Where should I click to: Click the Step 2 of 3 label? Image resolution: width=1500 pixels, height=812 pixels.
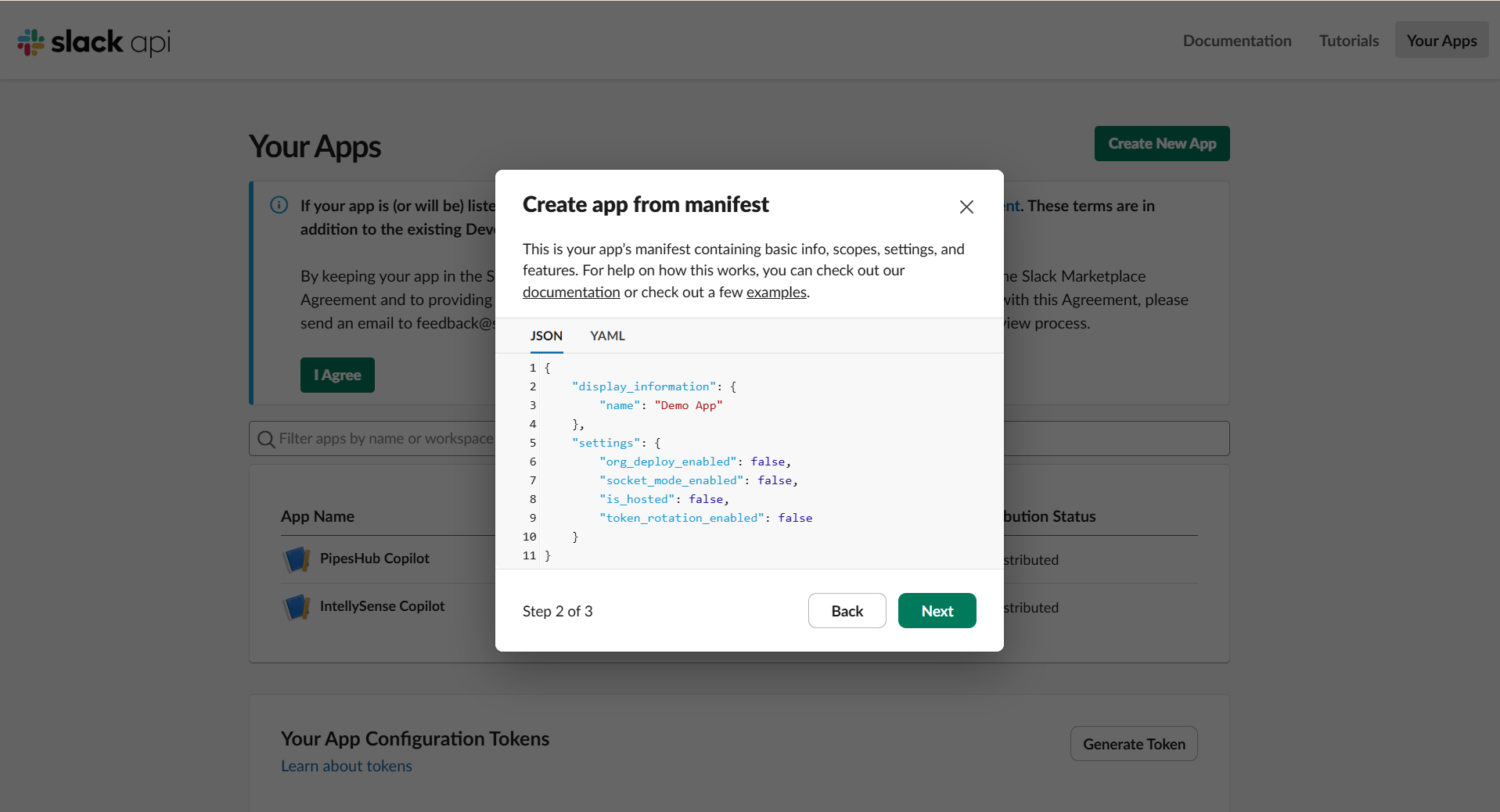557,611
